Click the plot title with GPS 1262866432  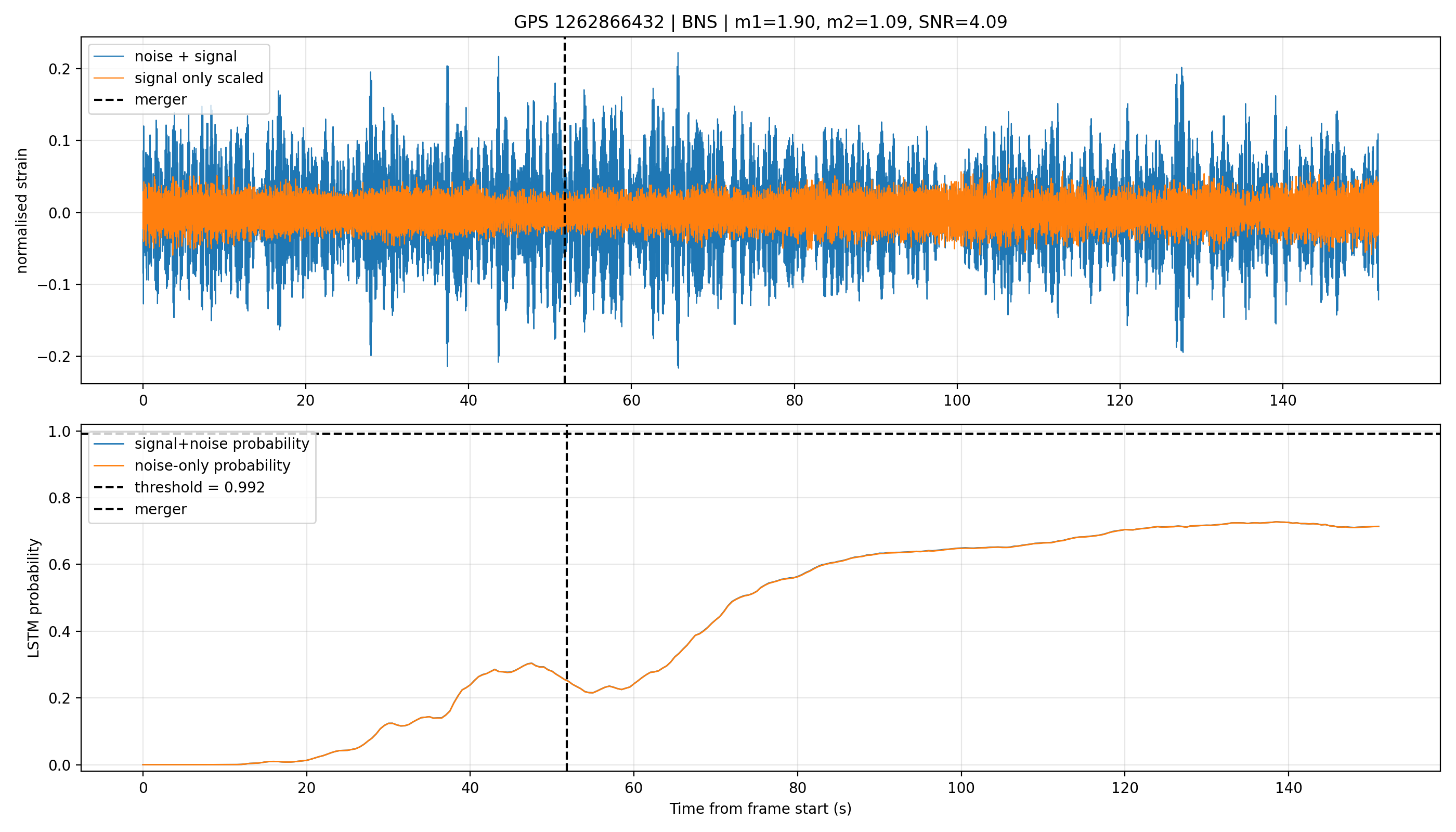coord(760,22)
